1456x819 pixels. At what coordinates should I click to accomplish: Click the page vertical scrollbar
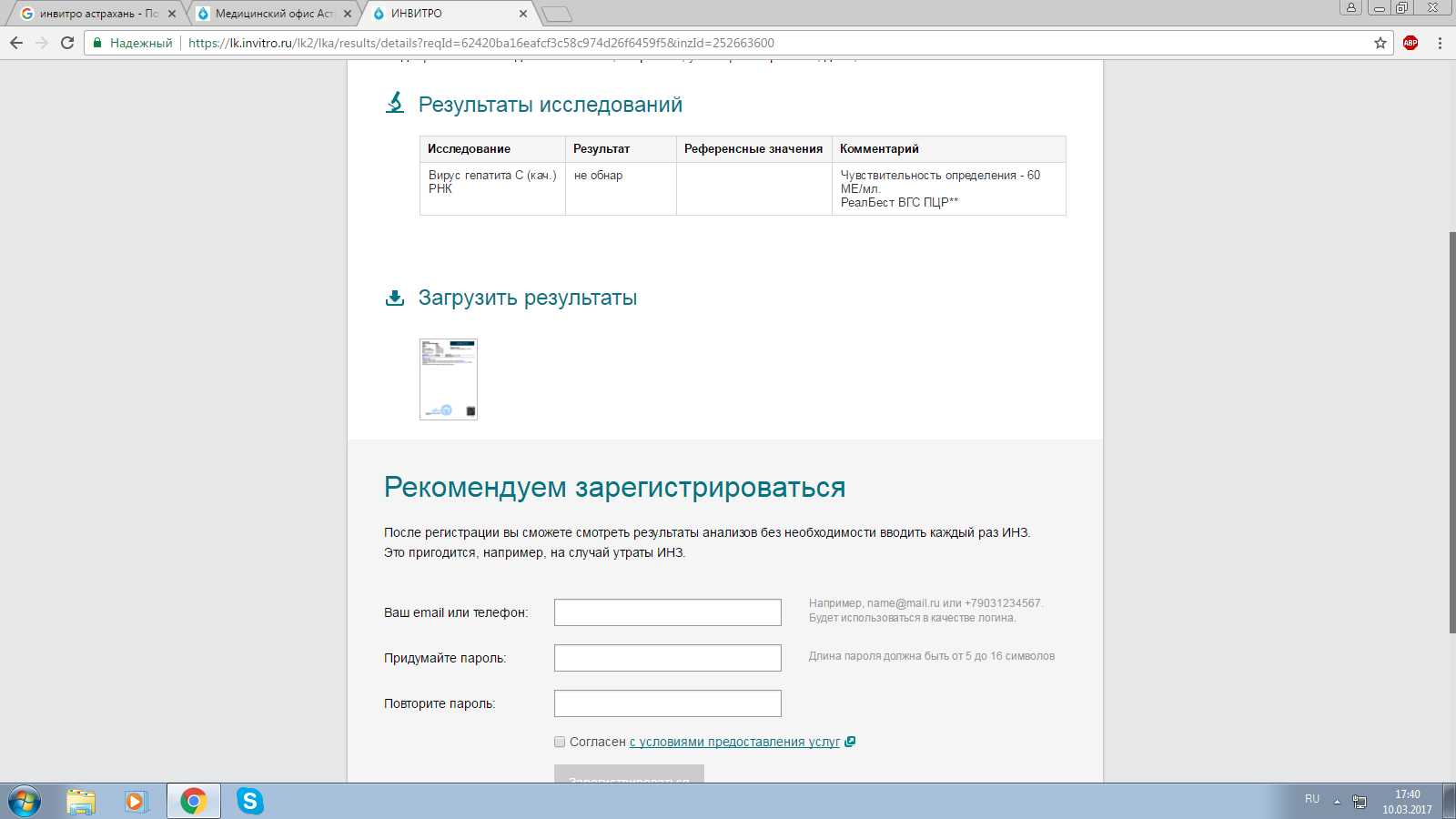coord(1451,432)
